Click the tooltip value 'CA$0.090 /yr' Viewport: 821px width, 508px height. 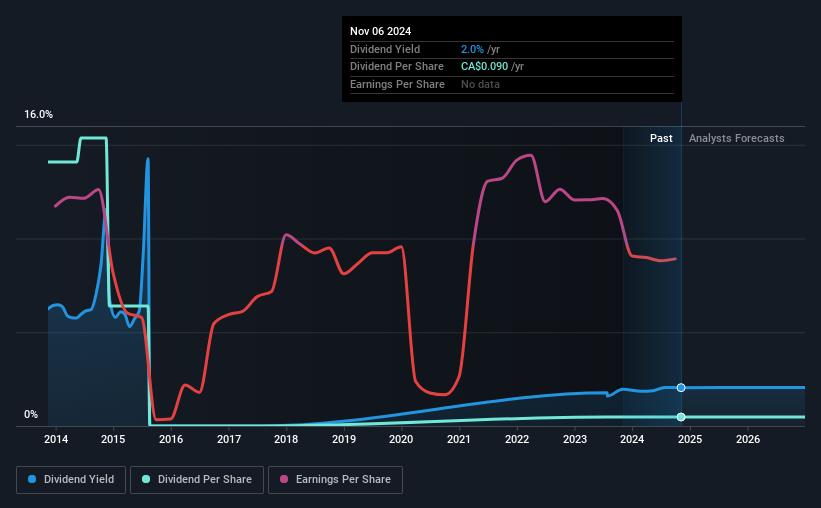pyautogui.click(x=492, y=67)
